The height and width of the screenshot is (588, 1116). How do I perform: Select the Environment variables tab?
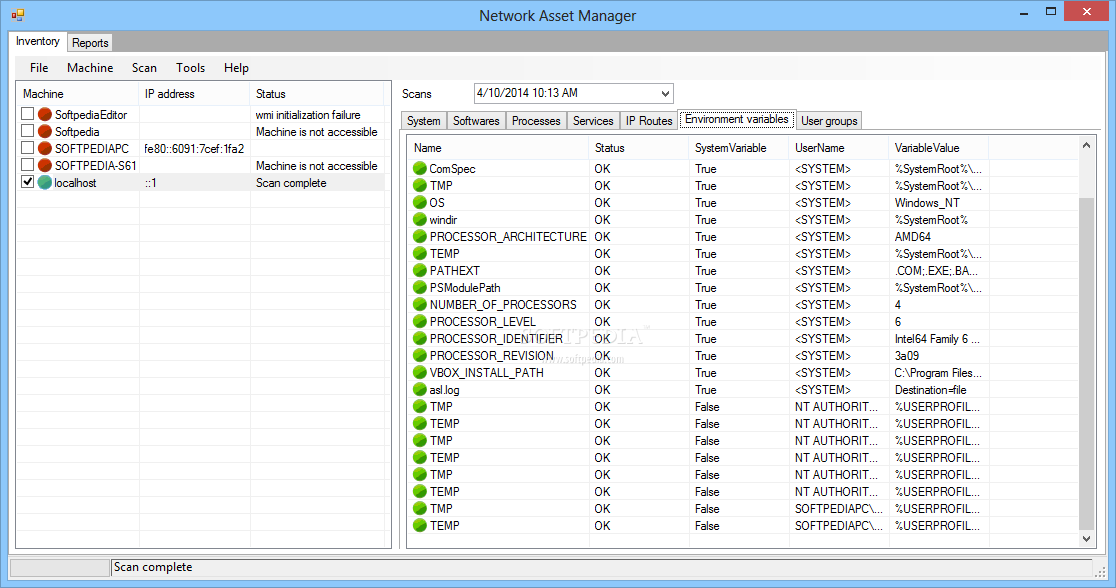pos(737,120)
